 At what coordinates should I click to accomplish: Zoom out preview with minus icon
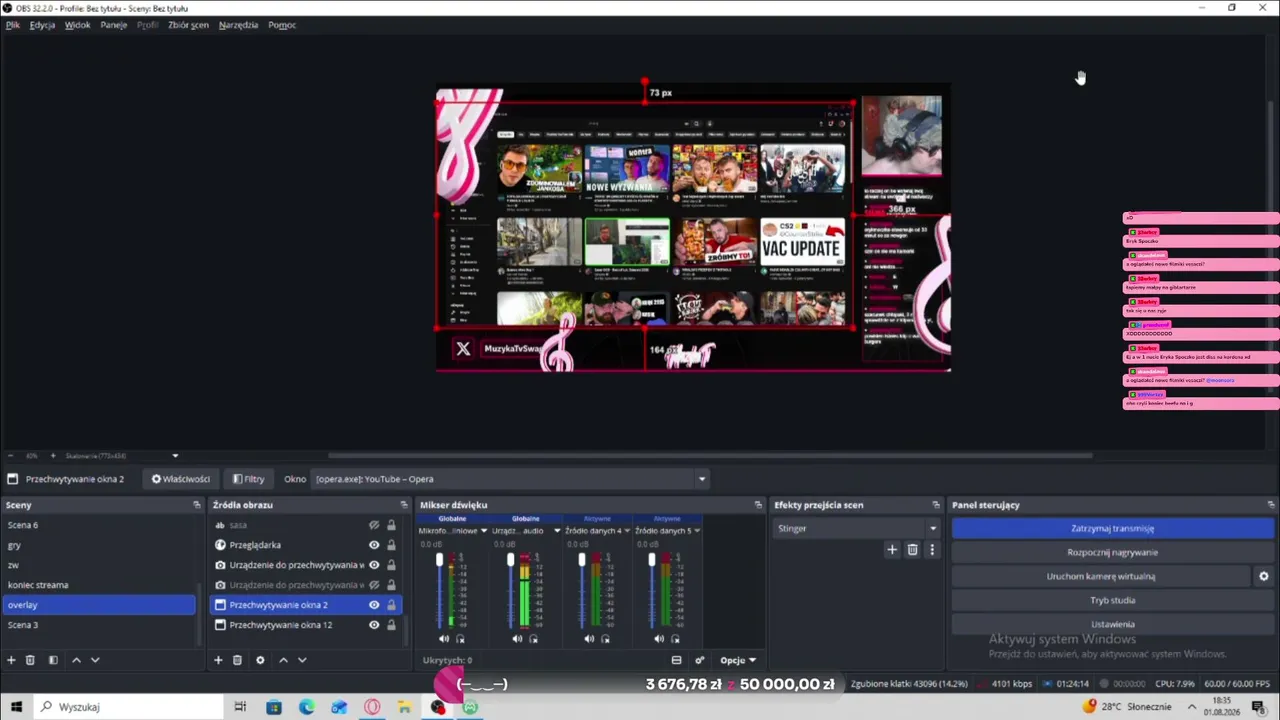11,456
